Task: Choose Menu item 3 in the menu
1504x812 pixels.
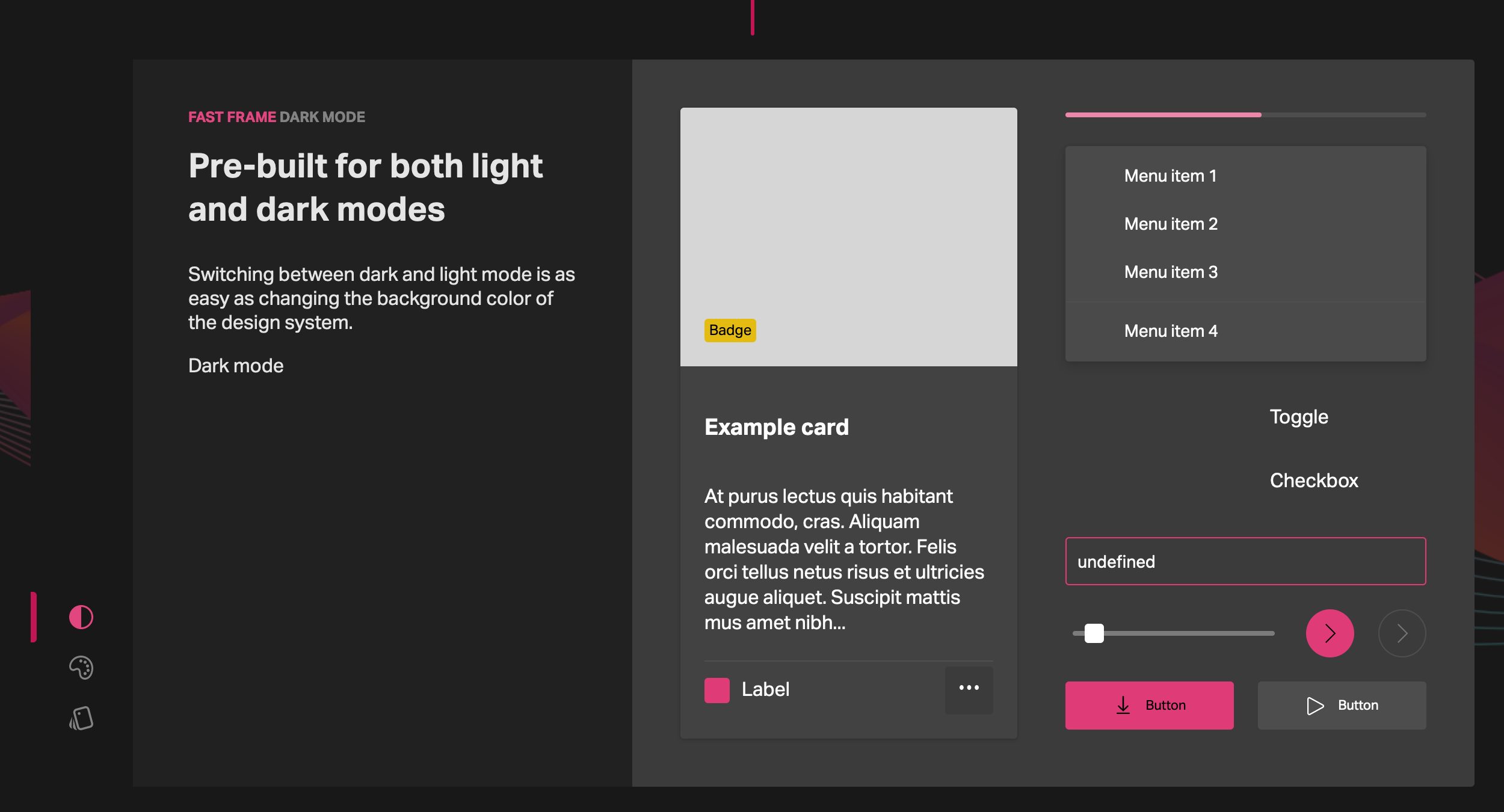Action: [1170, 272]
